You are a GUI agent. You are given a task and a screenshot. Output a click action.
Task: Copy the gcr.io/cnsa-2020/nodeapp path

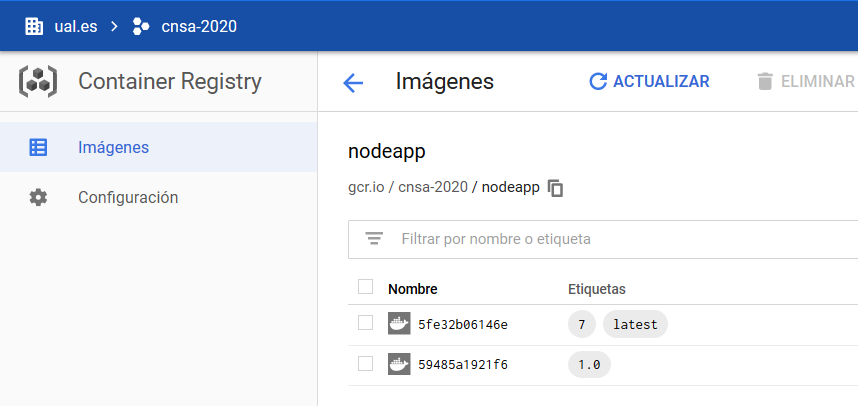pos(555,188)
